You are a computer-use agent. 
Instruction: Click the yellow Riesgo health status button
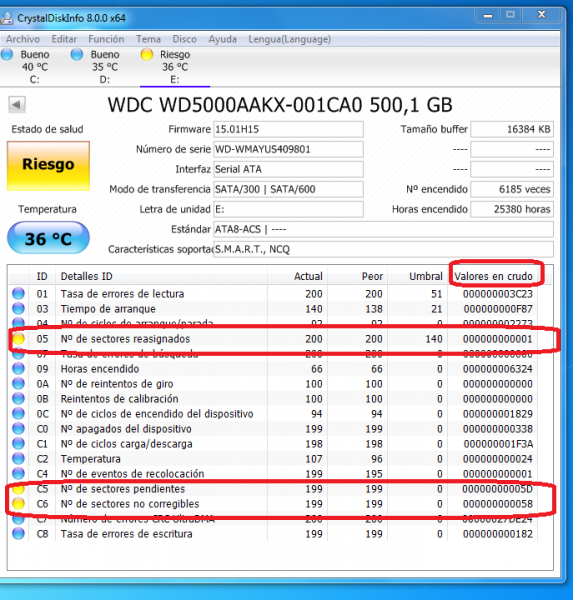click(x=48, y=166)
